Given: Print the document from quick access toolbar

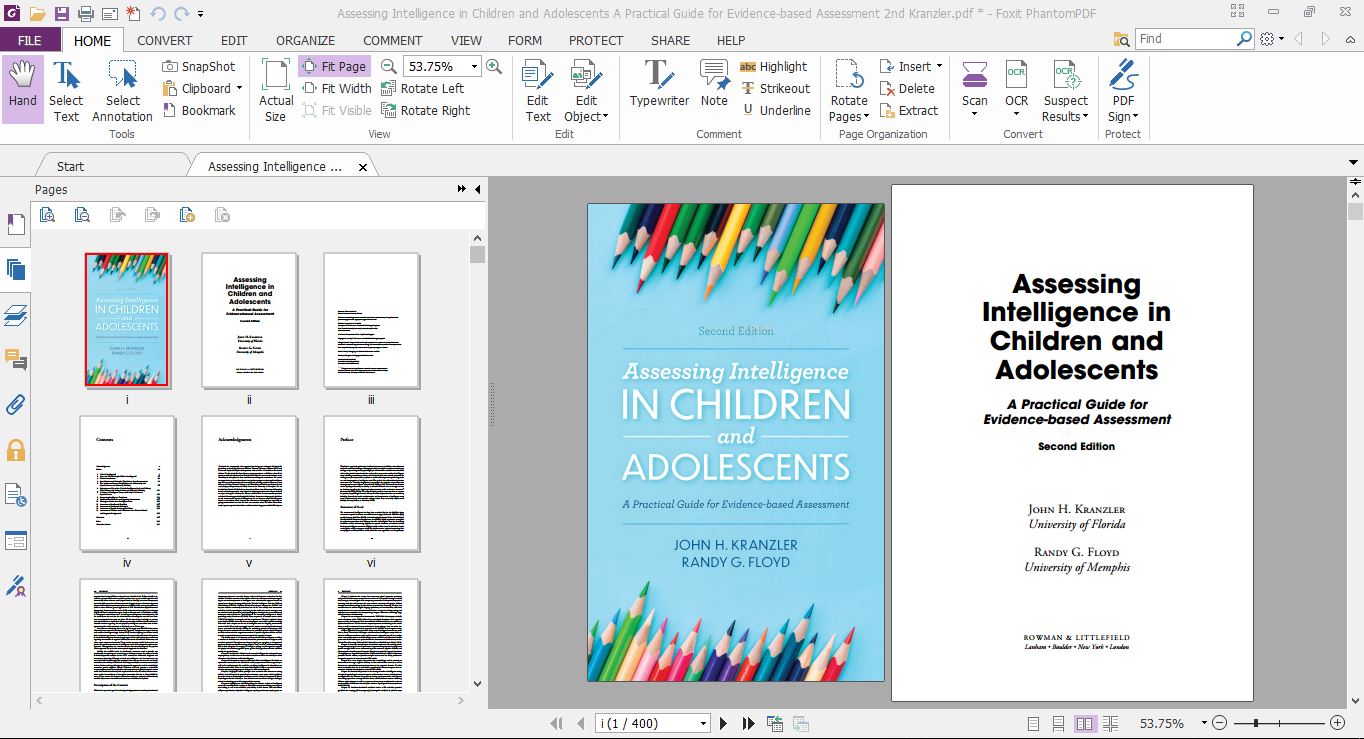Looking at the screenshot, I should (x=86, y=13).
